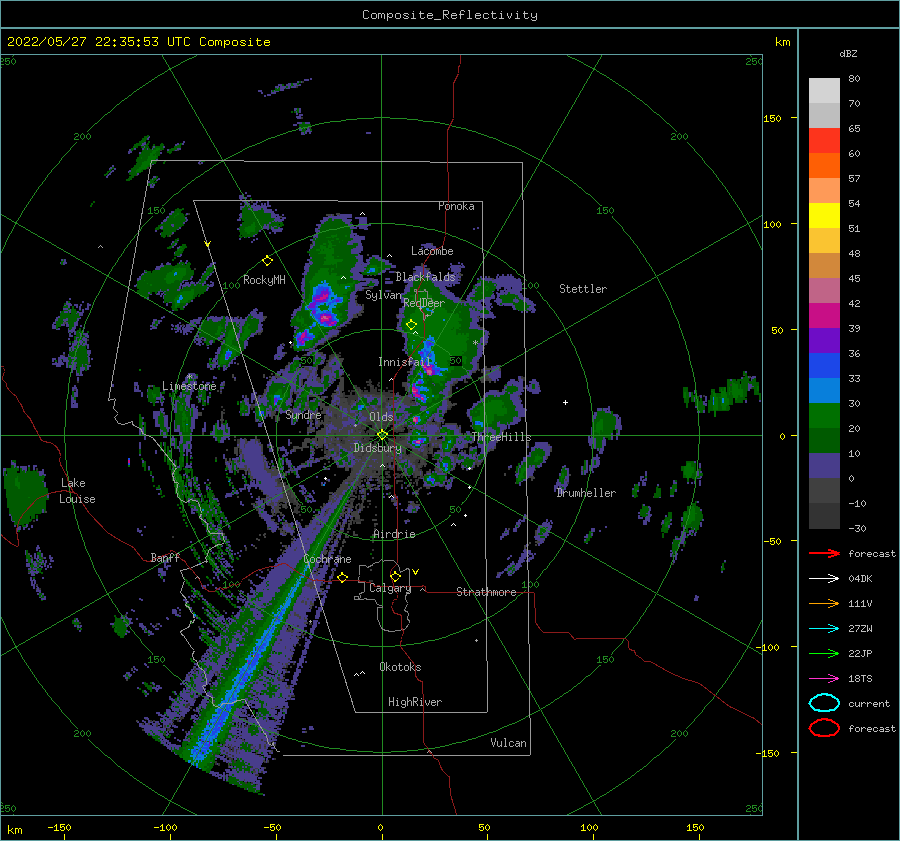Click the Airdrie label

pos(394,534)
